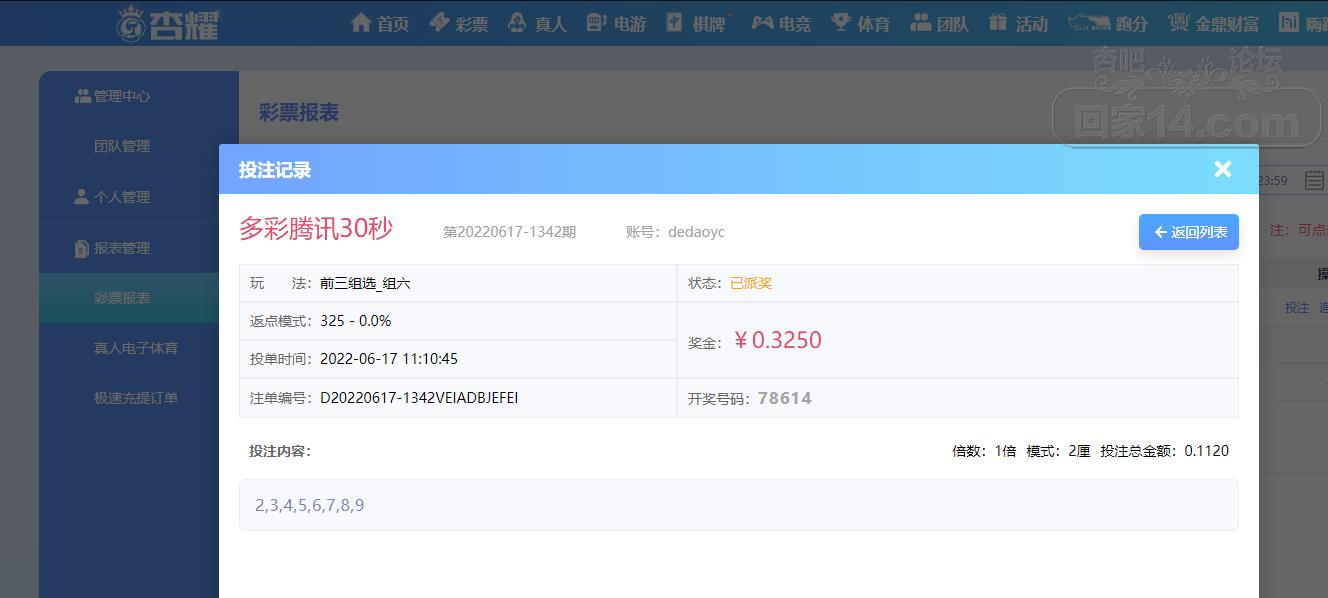
Task: Click the issue number 第20220617-1342期
Action: (x=509, y=232)
